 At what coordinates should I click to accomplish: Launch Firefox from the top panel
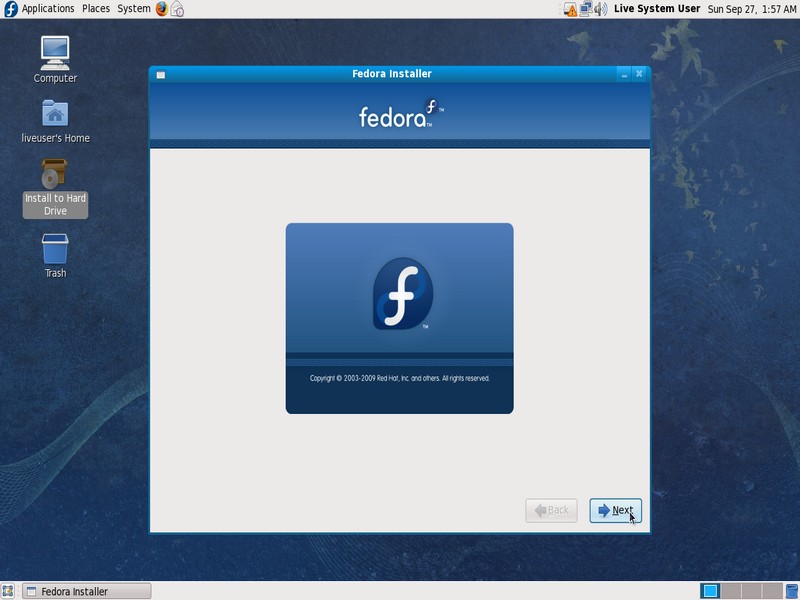pos(162,9)
